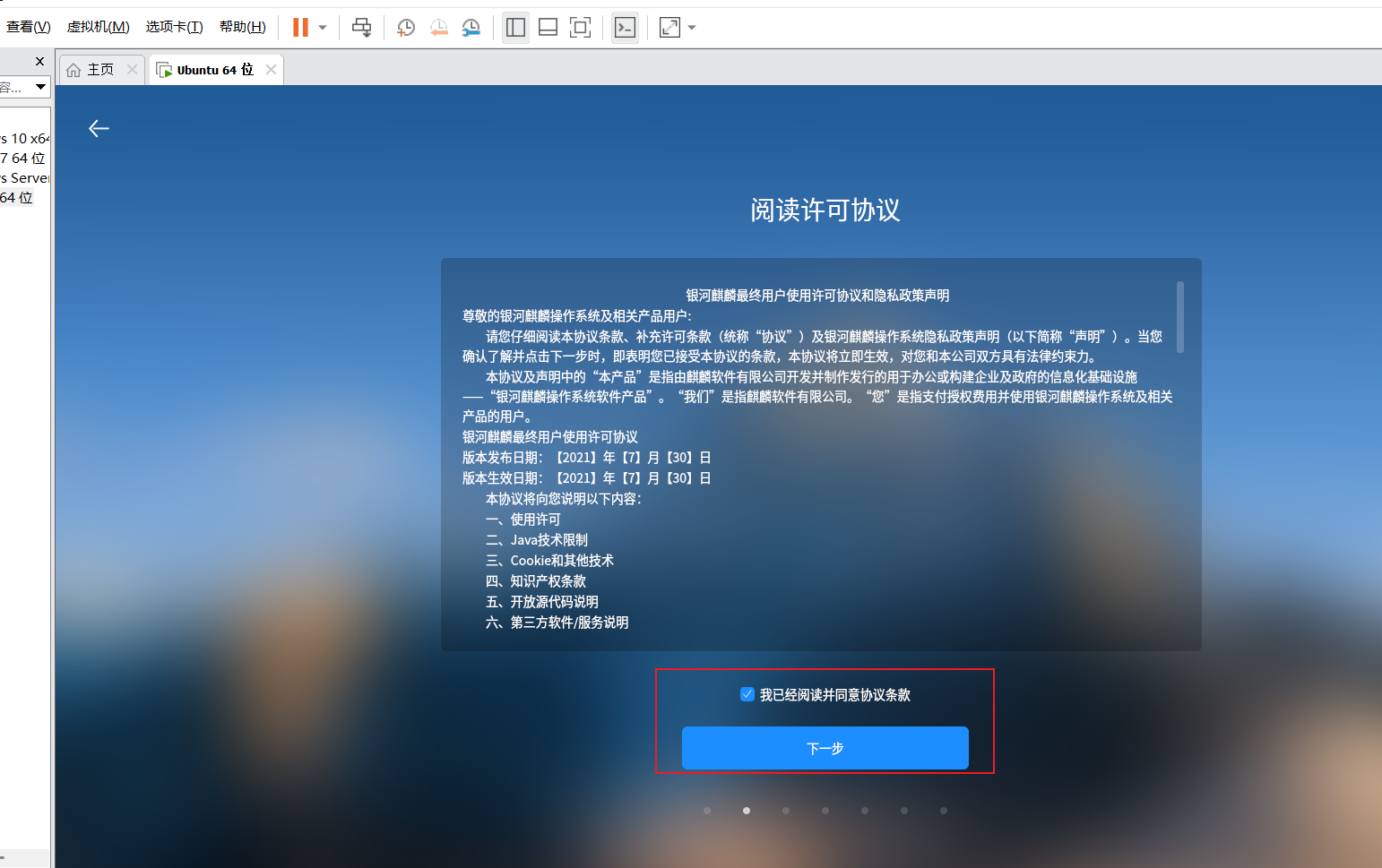Open the 帮助(H) menu
The width and height of the screenshot is (1382, 868).
pos(243,27)
